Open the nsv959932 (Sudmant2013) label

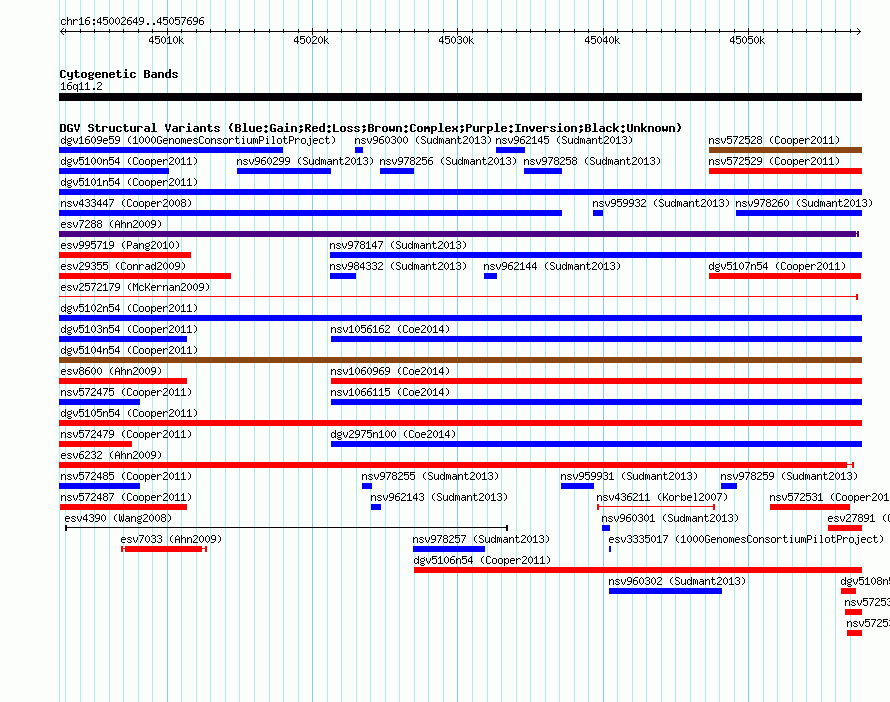(661, 203)
